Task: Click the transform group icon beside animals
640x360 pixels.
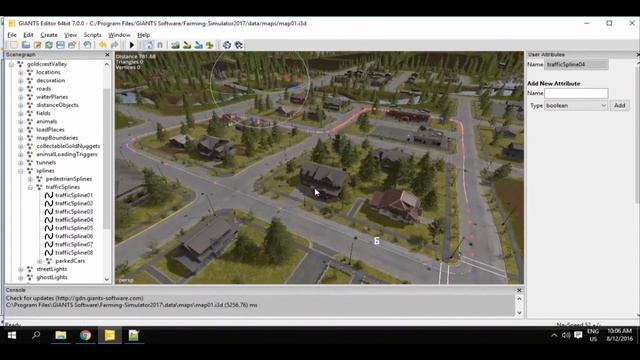Action: tap(30, 121)
